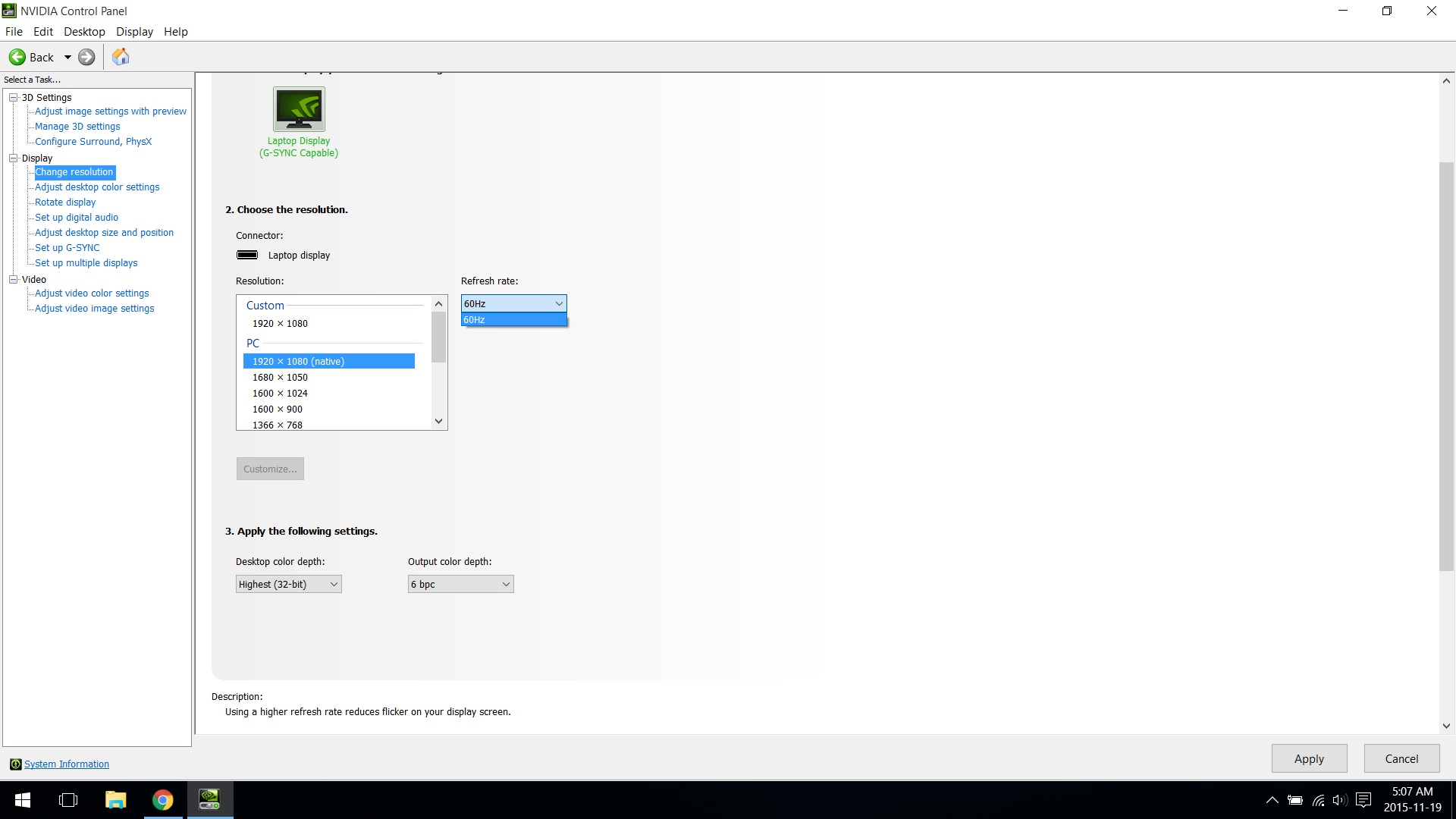Image resolution: width=1456 pixels, height=819 pixels.
Task: Click the NVIDIA Control Panel taskbar icon
Action: coord(209,800)
